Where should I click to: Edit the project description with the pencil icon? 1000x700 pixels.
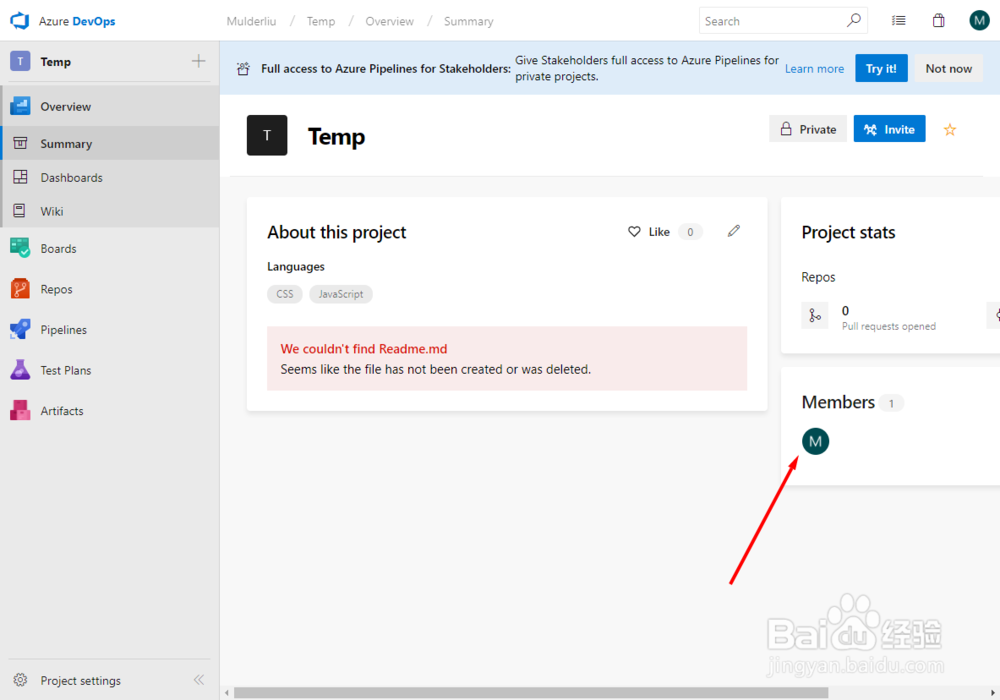pyautogui.click(x=733, y=231)
